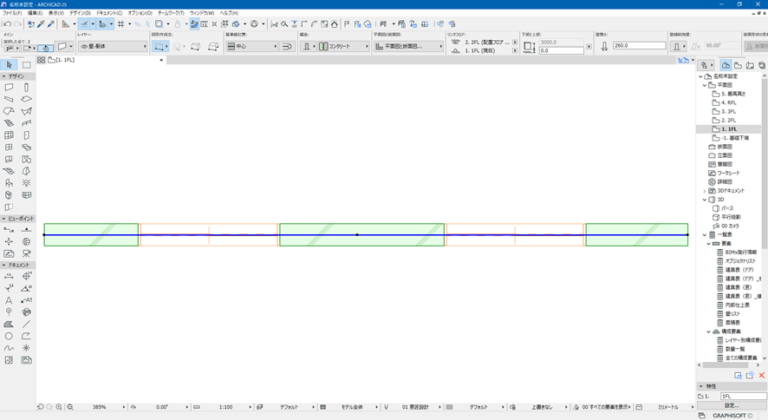Open the Project Map icon in Navigator
The image size is (768, 420).
pos(726,65)
